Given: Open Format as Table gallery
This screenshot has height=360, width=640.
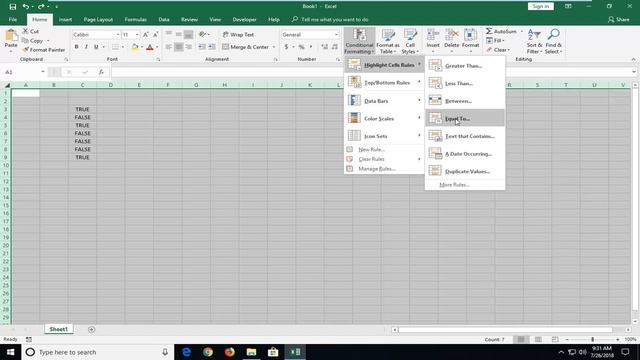Looking at the screenshot, I should point(388,41).
